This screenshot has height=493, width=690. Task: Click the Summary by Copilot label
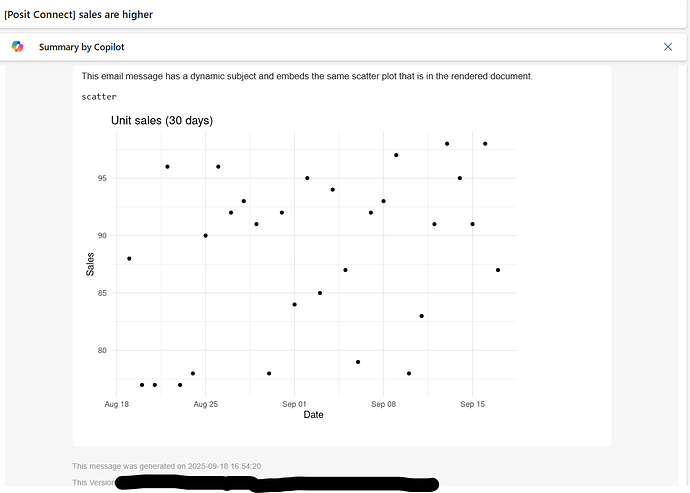(81, 47)
